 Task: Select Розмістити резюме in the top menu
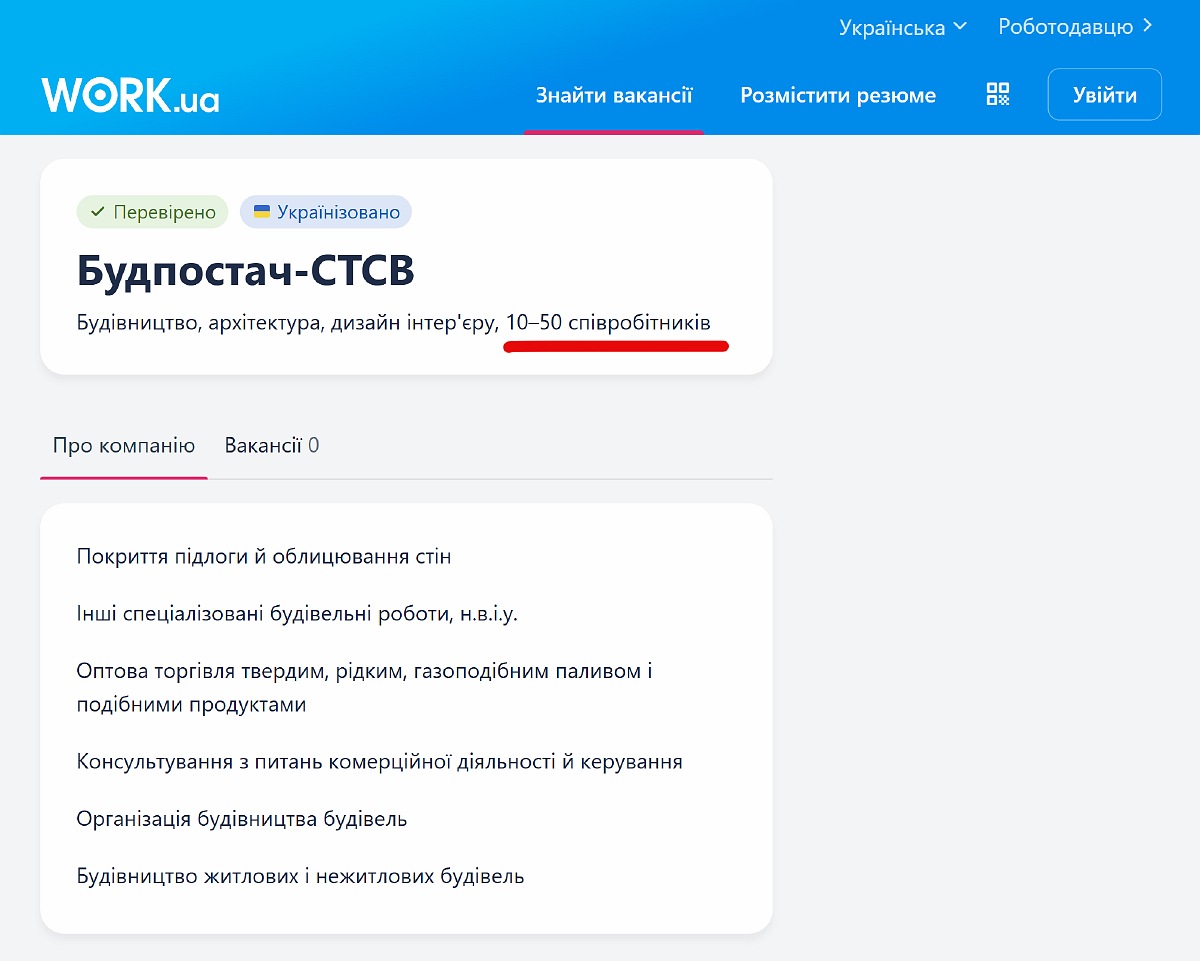point(838,95)
